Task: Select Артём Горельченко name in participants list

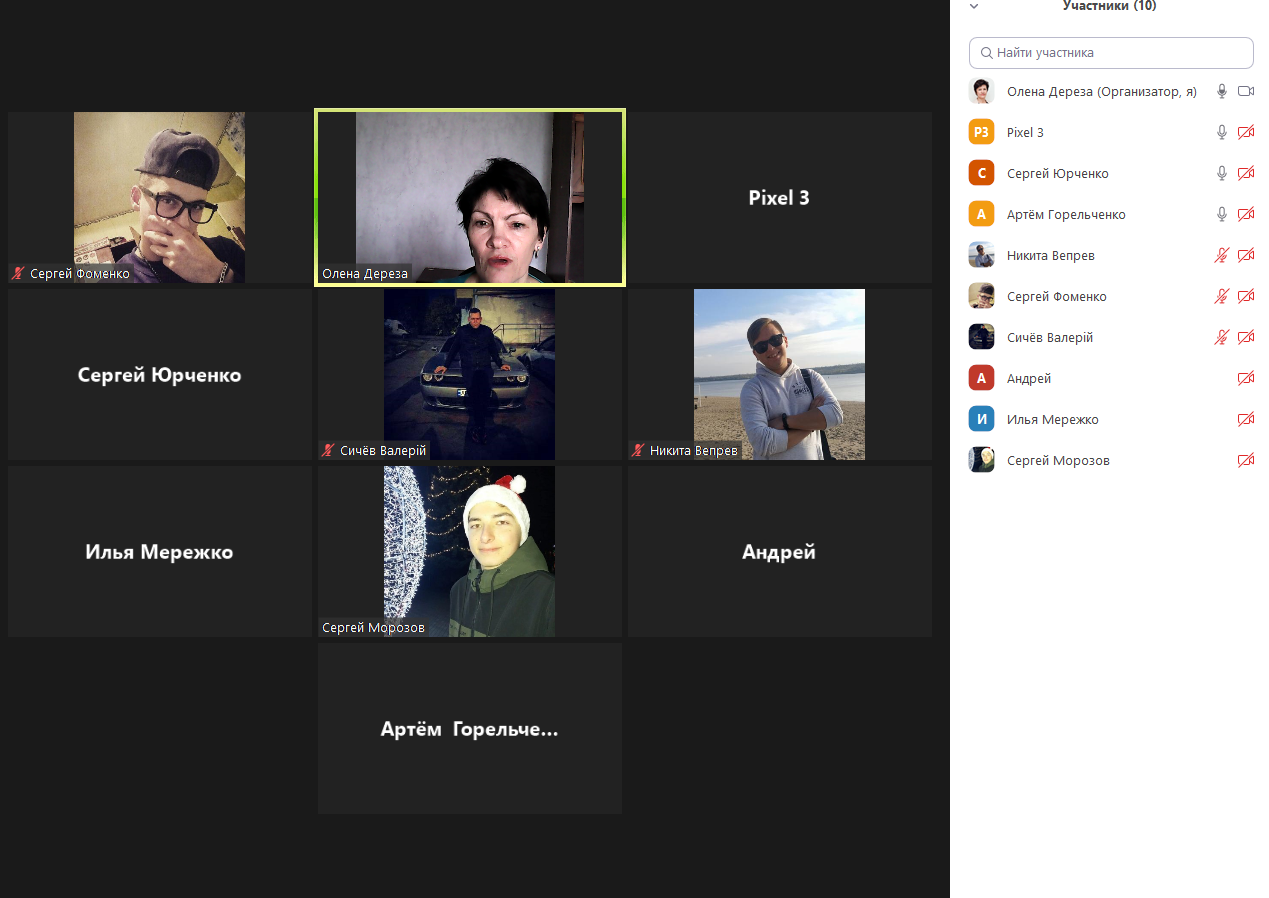Action: (x=1066, y=214)
